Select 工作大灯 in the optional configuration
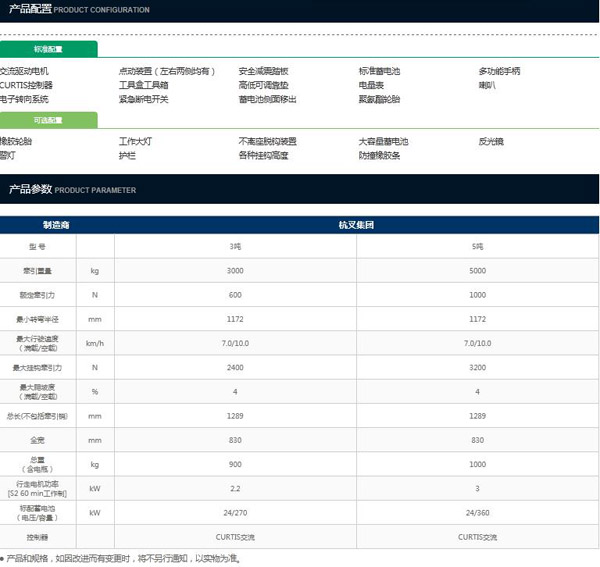 point(135,141)
